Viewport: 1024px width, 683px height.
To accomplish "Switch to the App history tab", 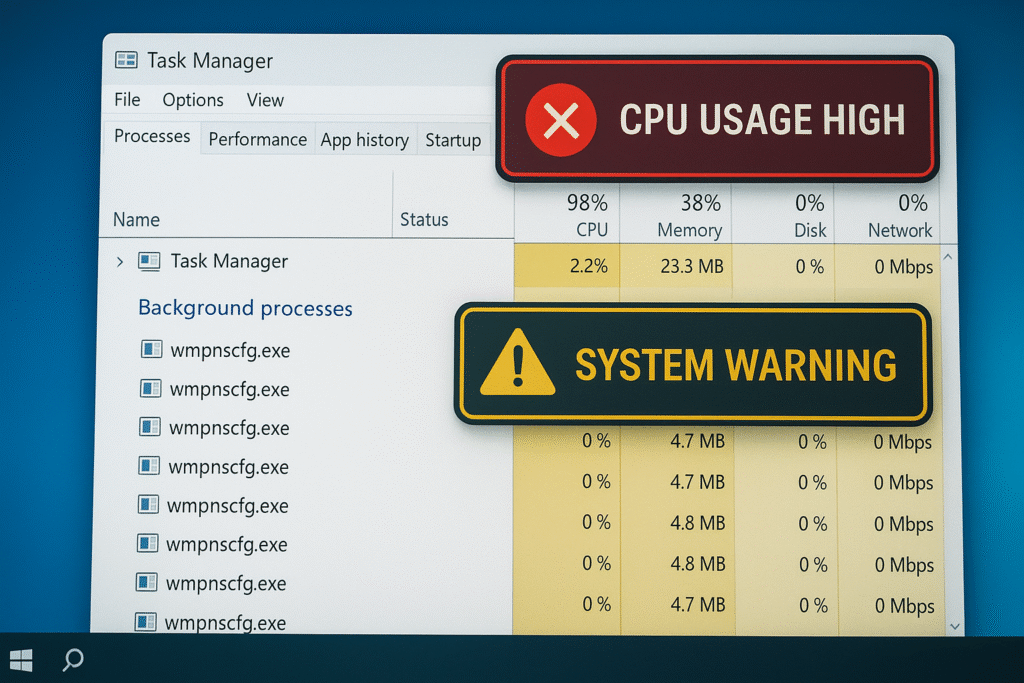I will [364, 140].
